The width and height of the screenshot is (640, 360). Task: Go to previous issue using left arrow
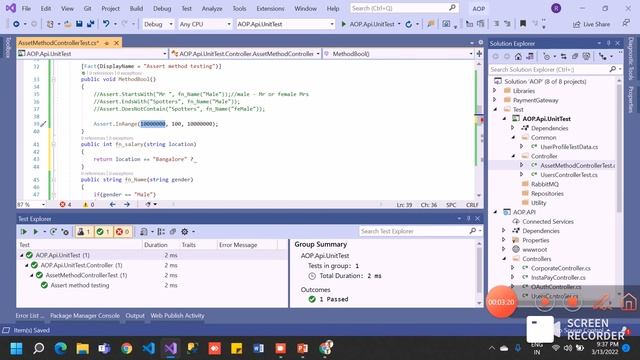pos(113,204)
